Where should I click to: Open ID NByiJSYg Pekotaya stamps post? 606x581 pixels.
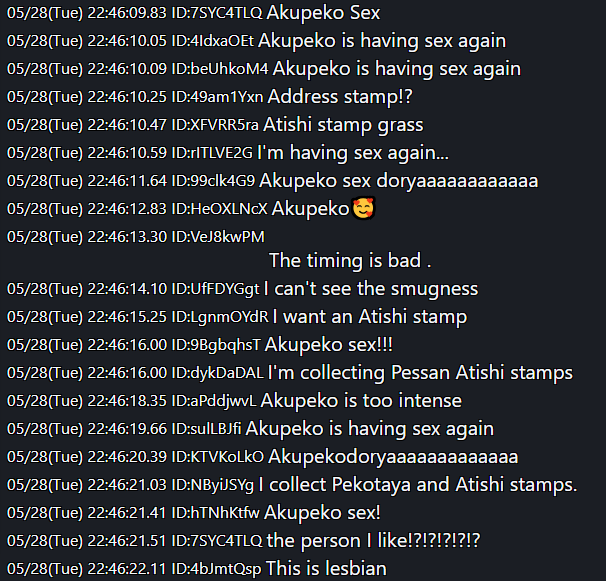(x=213, y=485)
